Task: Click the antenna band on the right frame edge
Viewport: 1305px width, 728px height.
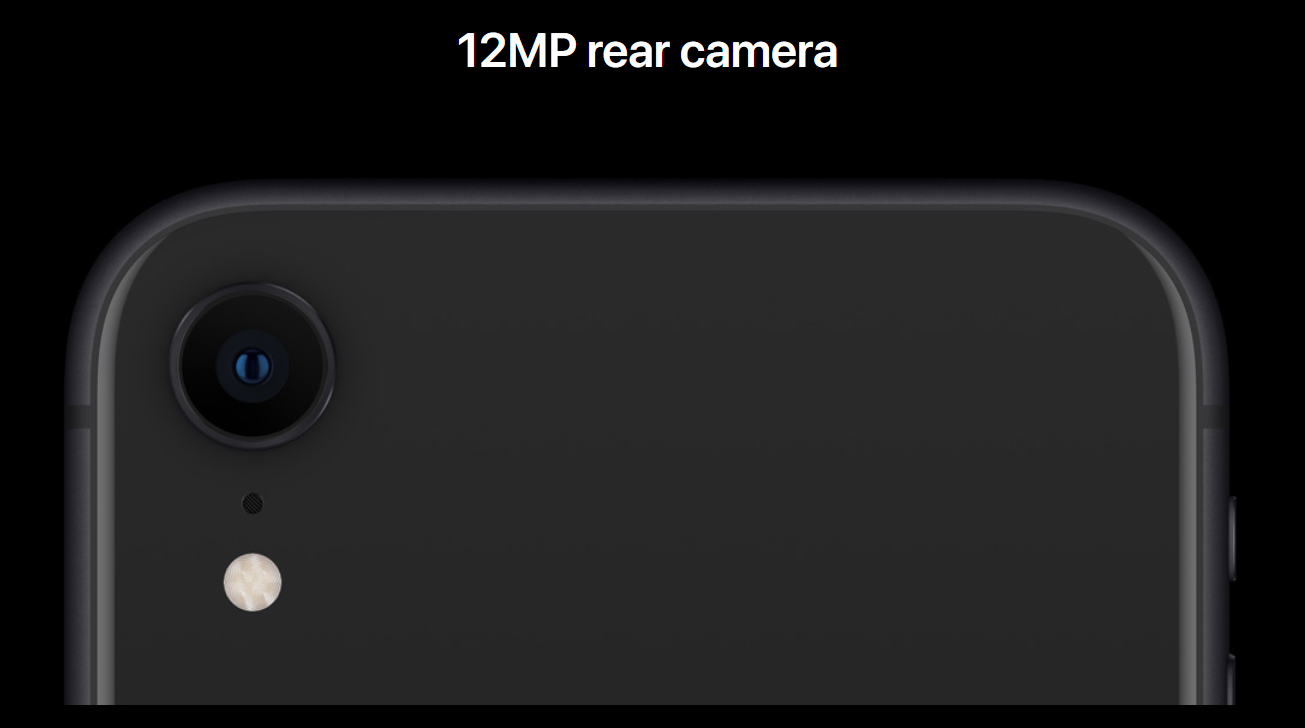Action: [1213, 418]
